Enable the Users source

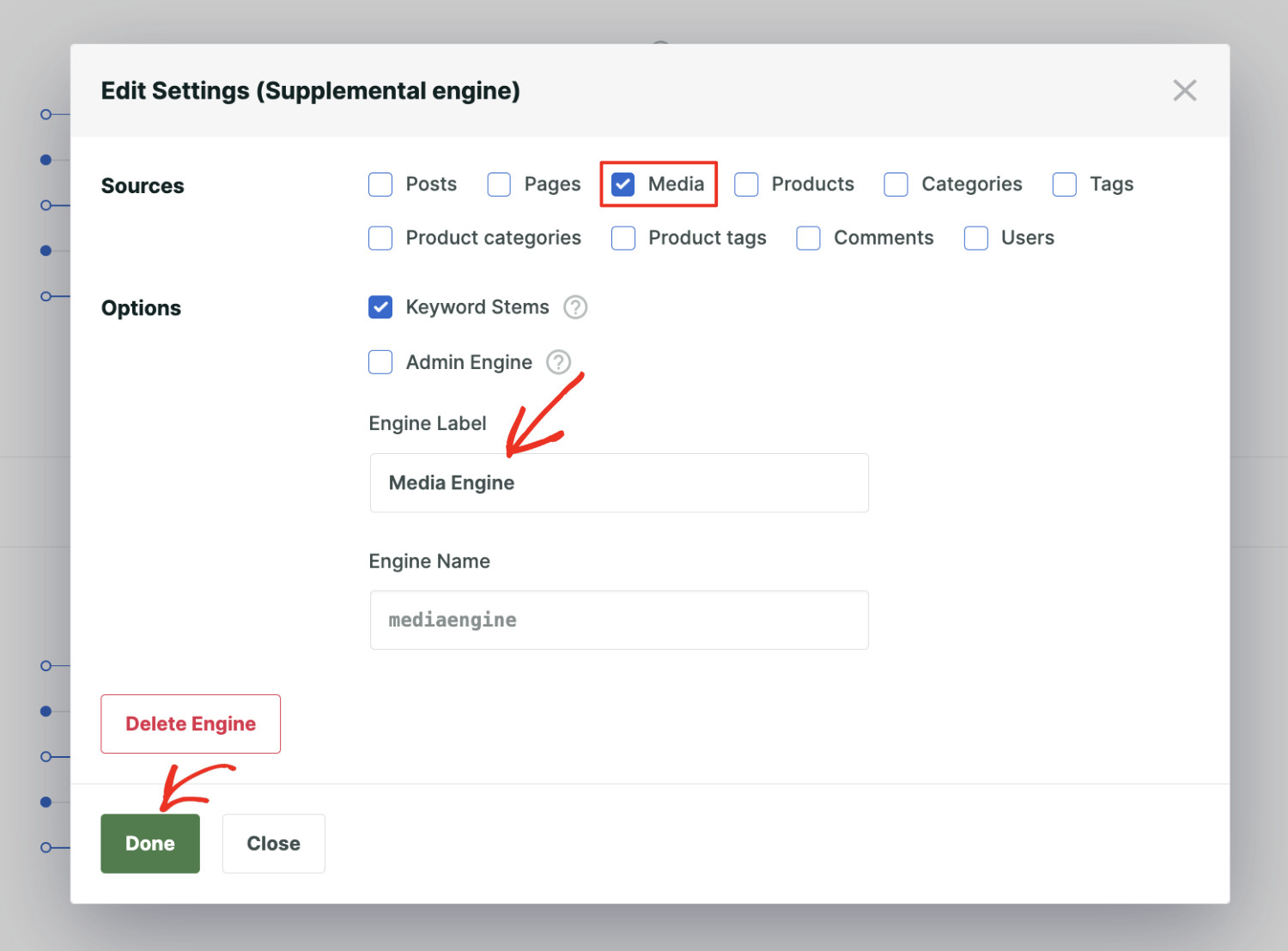975,238
